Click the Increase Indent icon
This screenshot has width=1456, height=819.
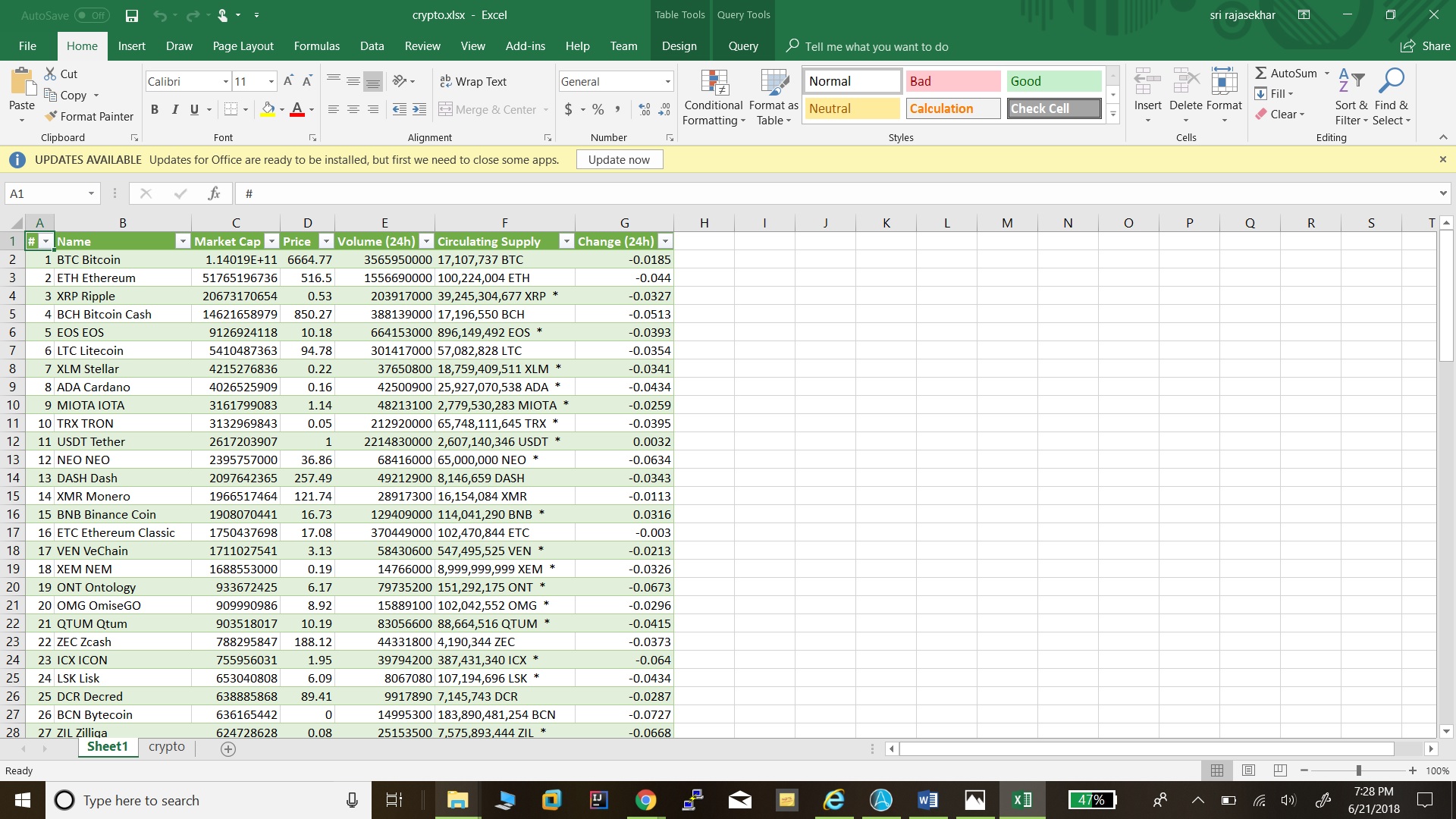[x=419, y=109]
